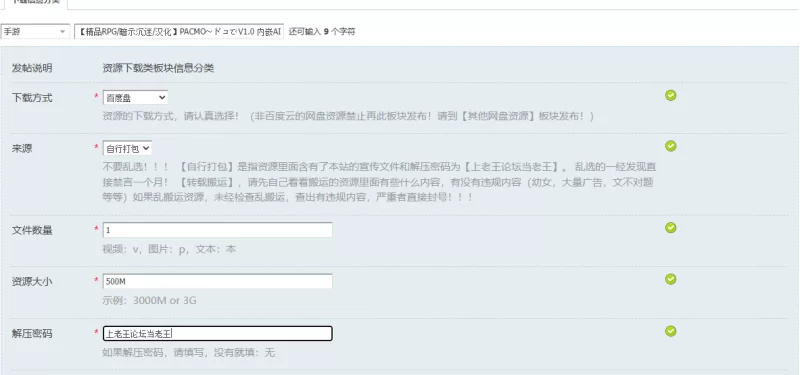Click the 下载方式 label
This screenshot has width=800, height=375.
point(32,98)
